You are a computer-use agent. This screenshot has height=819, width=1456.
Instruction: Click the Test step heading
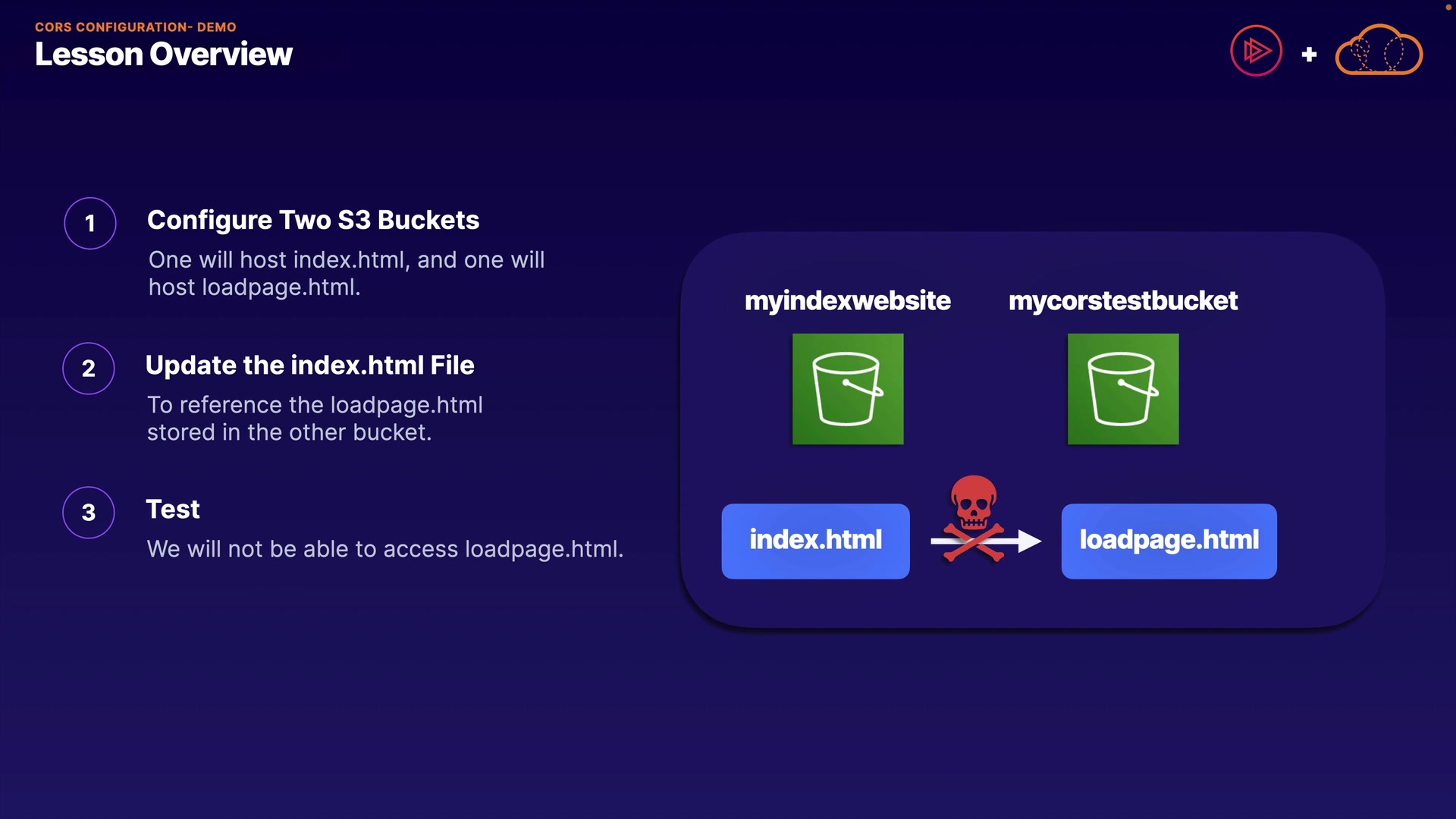(173, 510)
